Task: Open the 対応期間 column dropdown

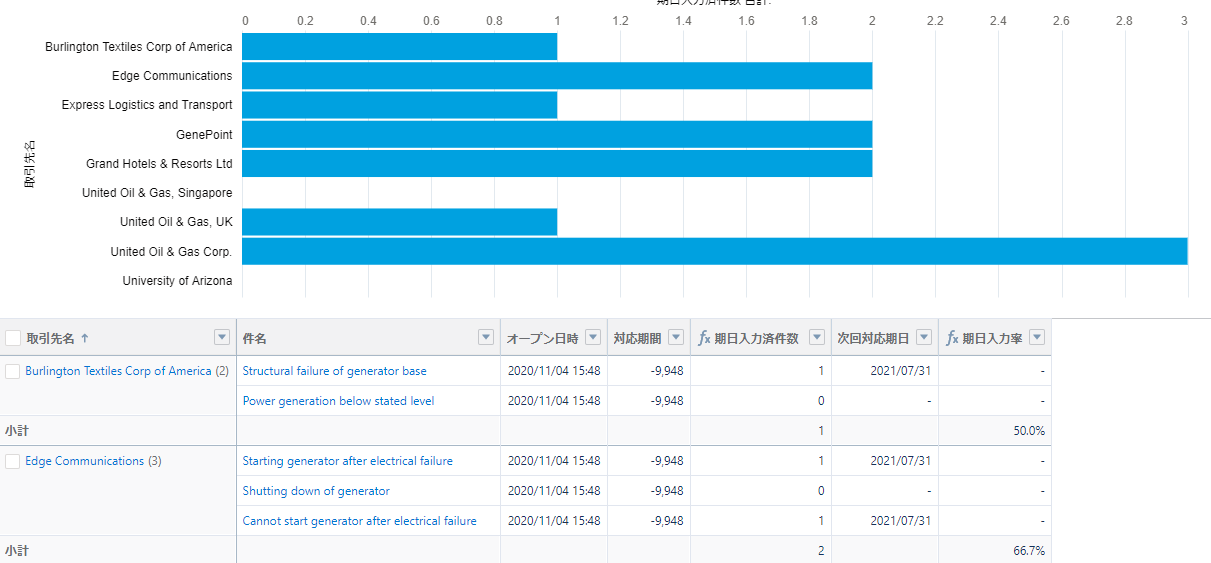Action: [x=676, y=337]
